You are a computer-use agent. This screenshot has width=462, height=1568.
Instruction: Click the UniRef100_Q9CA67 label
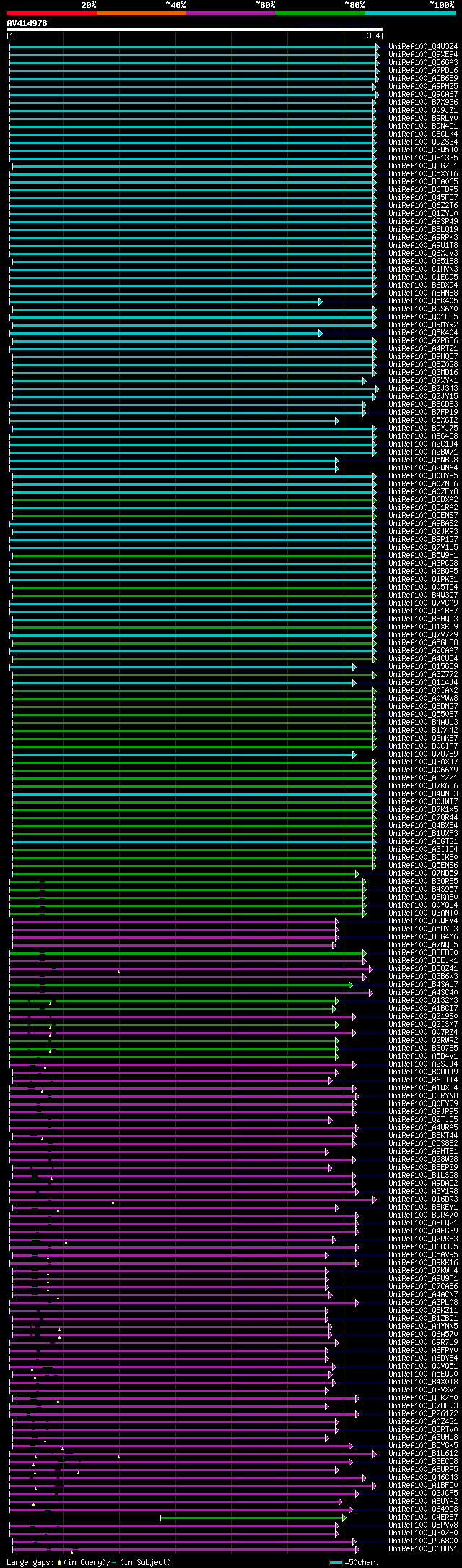[x=423, y=94]
